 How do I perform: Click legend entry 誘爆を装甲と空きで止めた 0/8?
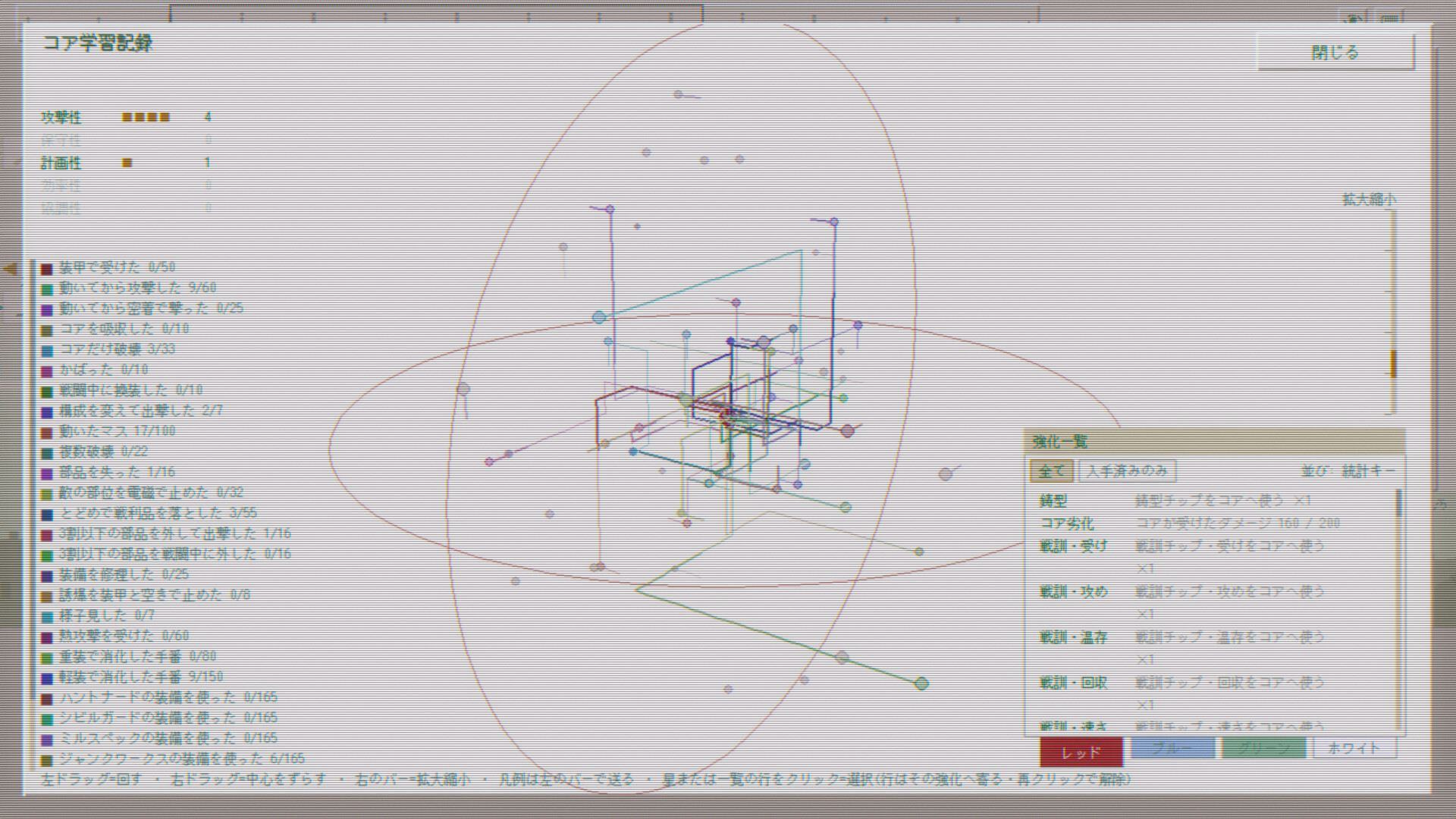click(146, 595)
